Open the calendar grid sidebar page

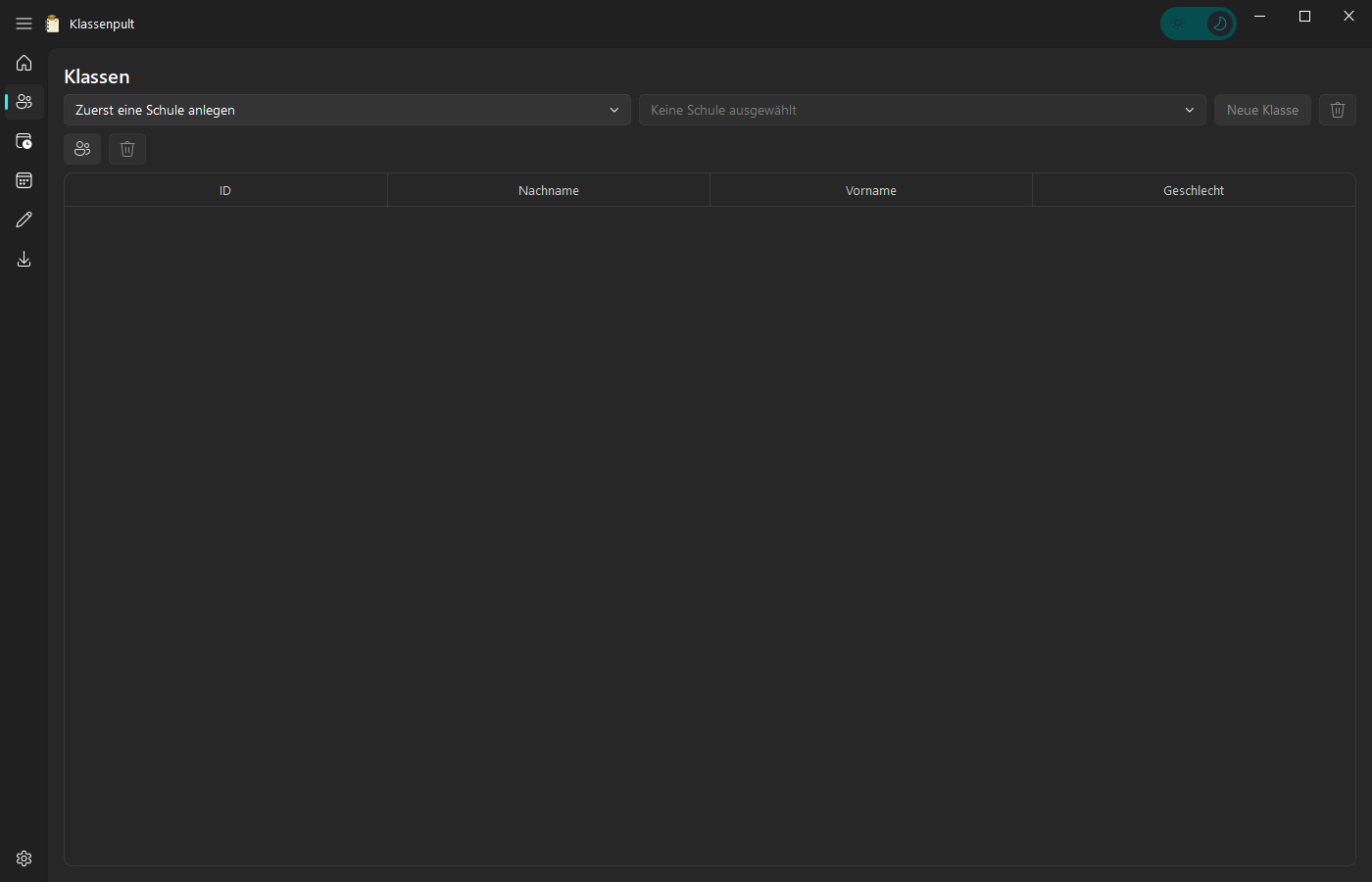pos(24,180)
